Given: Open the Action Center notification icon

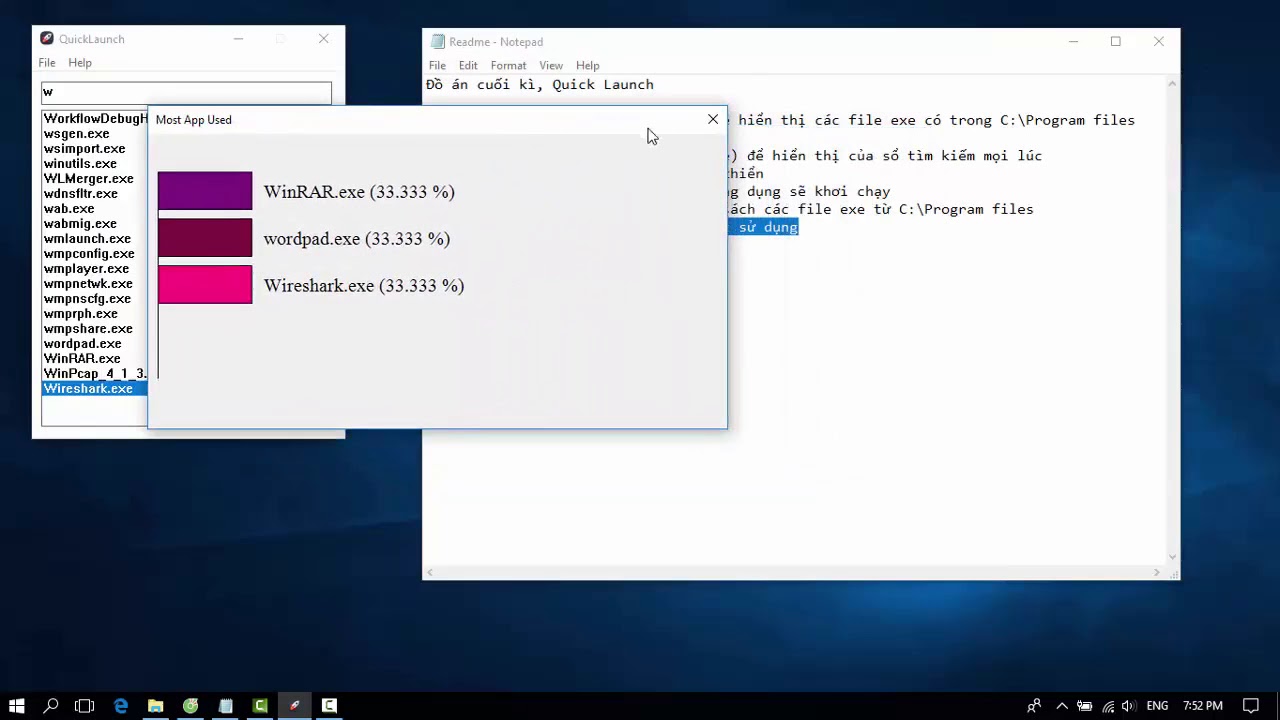Looking at the screenshot, I should [1250, 706].
